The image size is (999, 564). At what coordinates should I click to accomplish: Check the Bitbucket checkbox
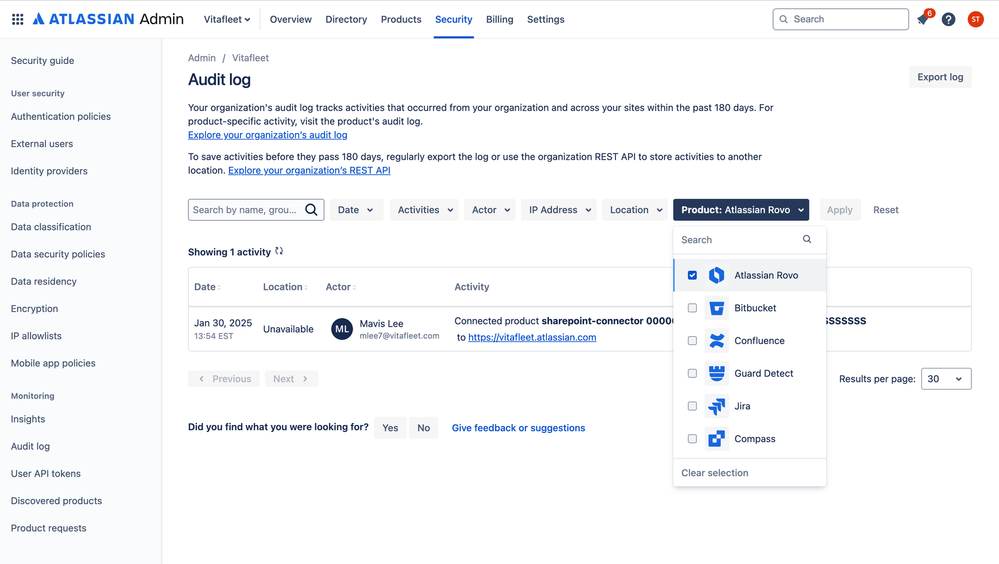point(692,308)
